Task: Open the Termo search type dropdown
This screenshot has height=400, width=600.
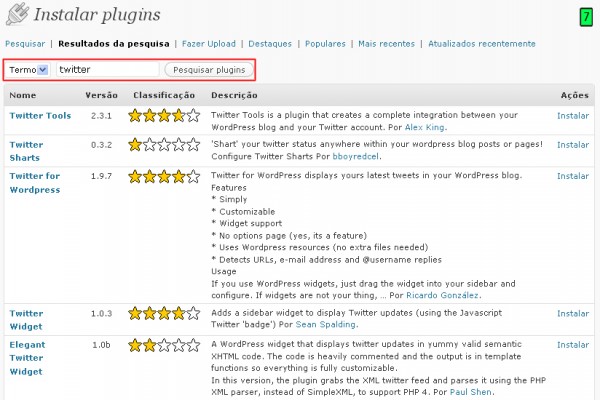Action: tap(28, 70)
